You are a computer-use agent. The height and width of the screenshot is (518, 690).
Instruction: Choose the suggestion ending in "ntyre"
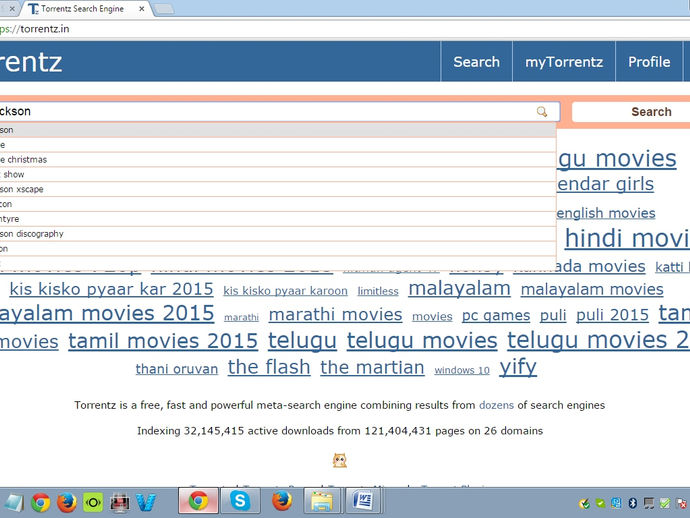point(278,219)
